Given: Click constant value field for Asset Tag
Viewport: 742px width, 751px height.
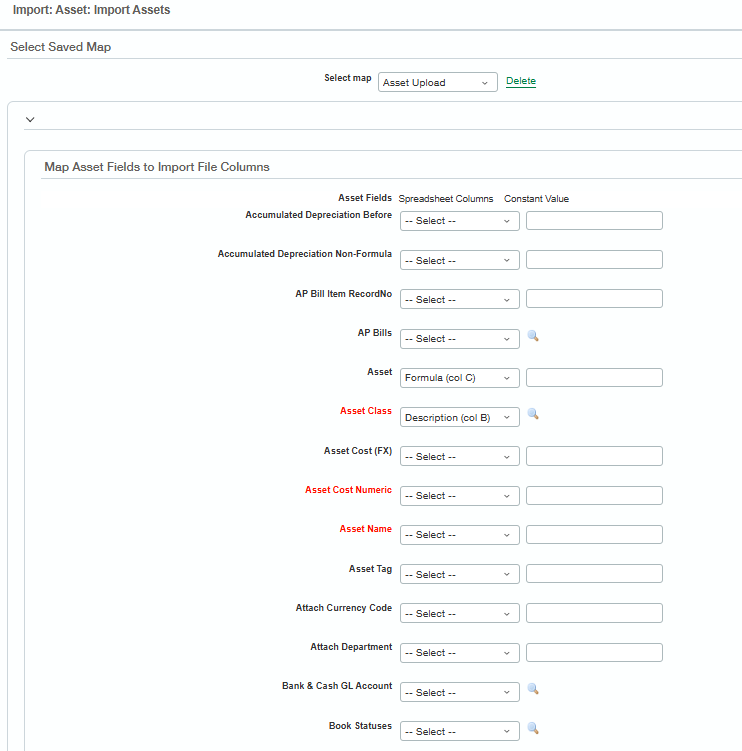Looking at the screenshot, I should pyautogui.click(x=594, y=574).
